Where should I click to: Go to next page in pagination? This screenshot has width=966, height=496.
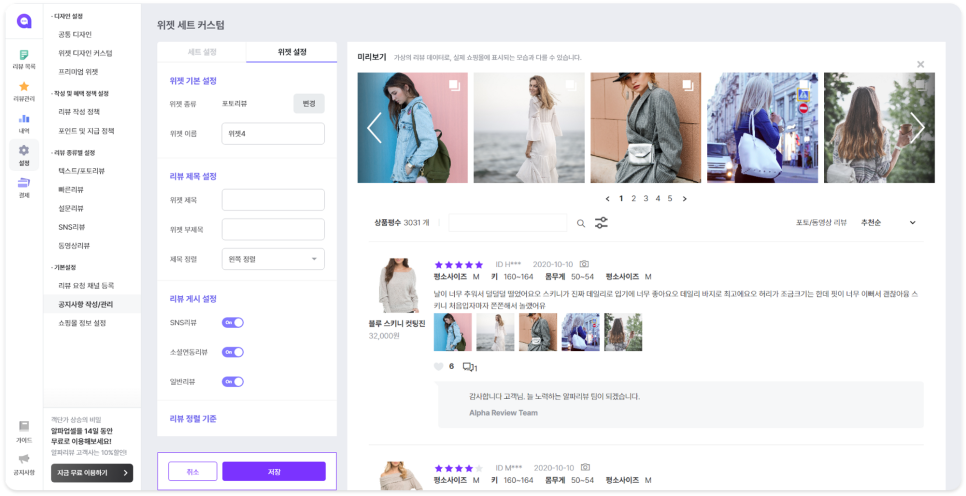[684, 198]
